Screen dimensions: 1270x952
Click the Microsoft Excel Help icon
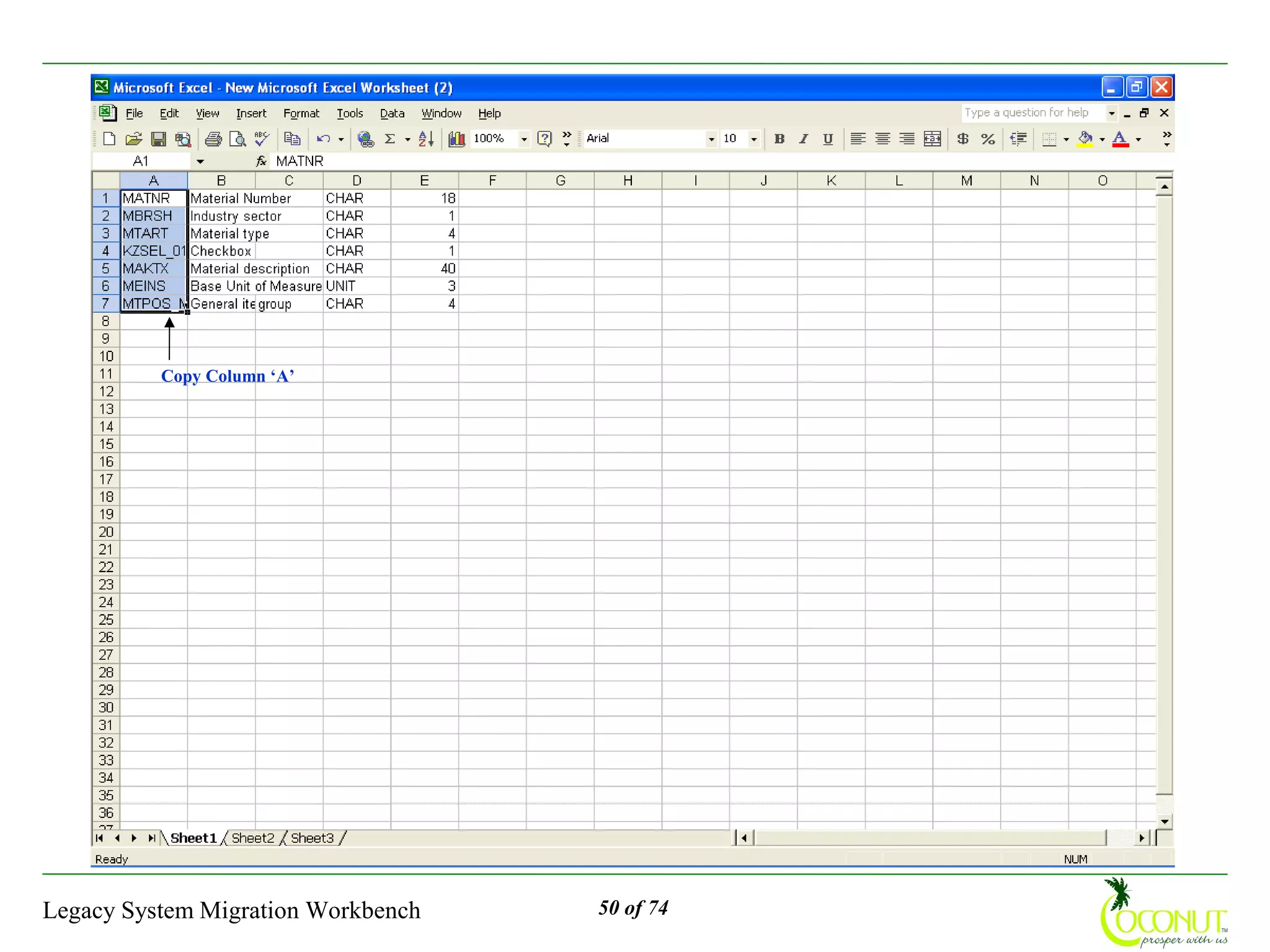tap(544, 139)
